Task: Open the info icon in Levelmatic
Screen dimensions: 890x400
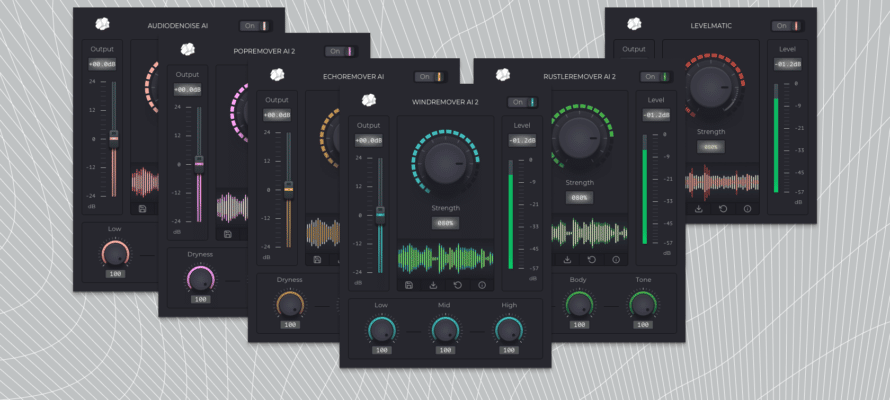Action: (747, 208)
